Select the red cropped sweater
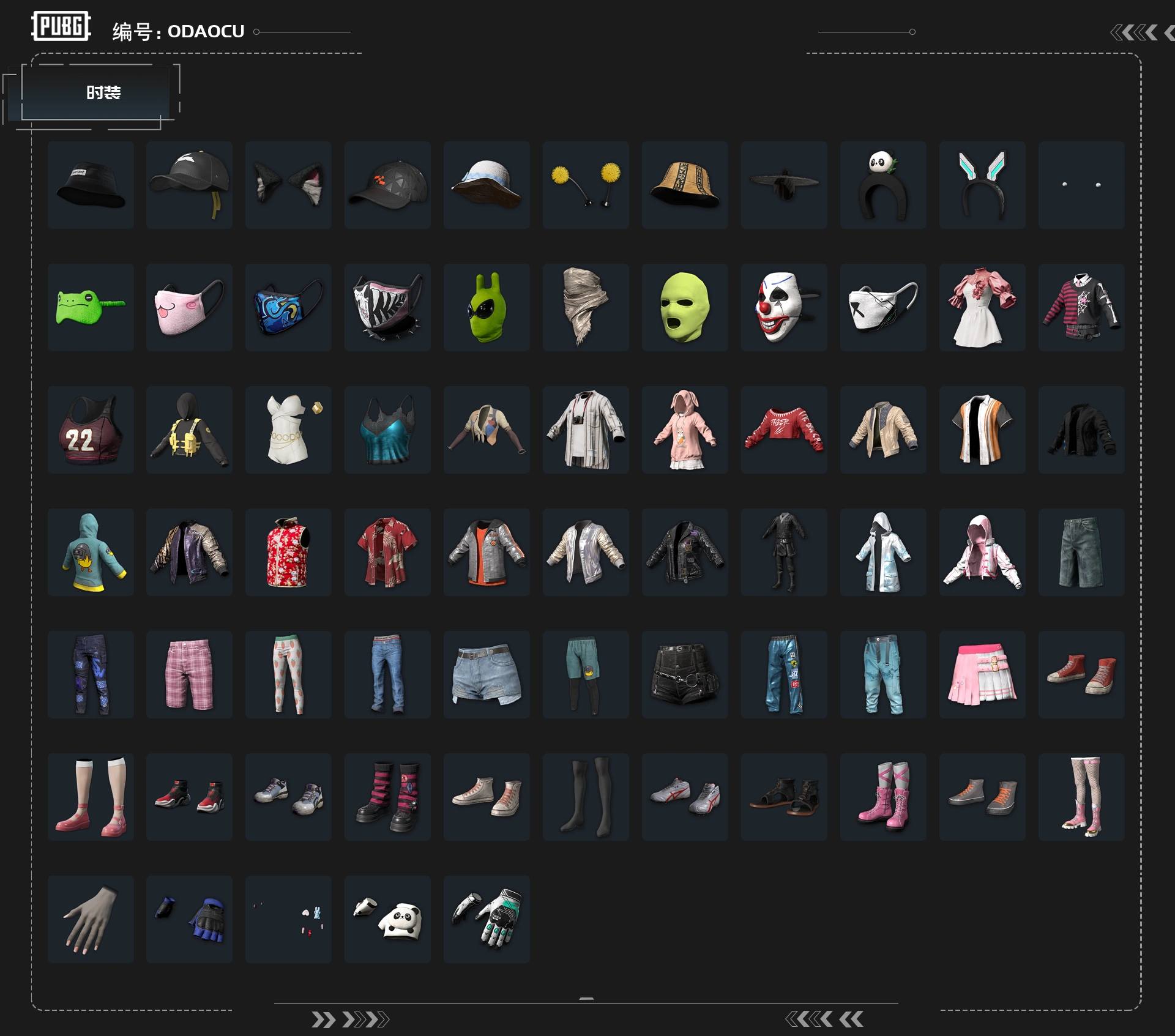 pos(784,430)
